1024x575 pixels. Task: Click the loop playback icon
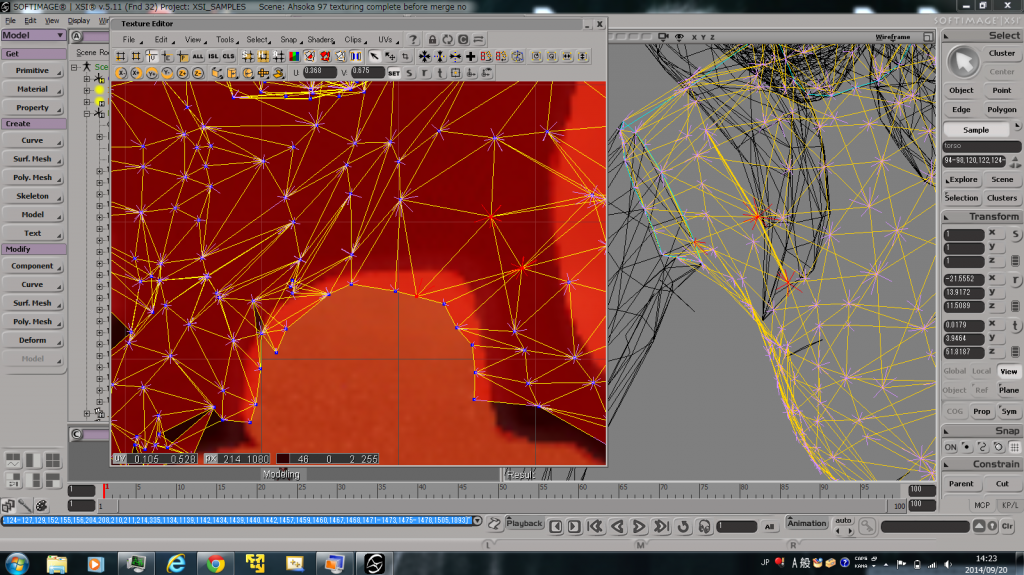pyautogui.click(x=683, y=526)
